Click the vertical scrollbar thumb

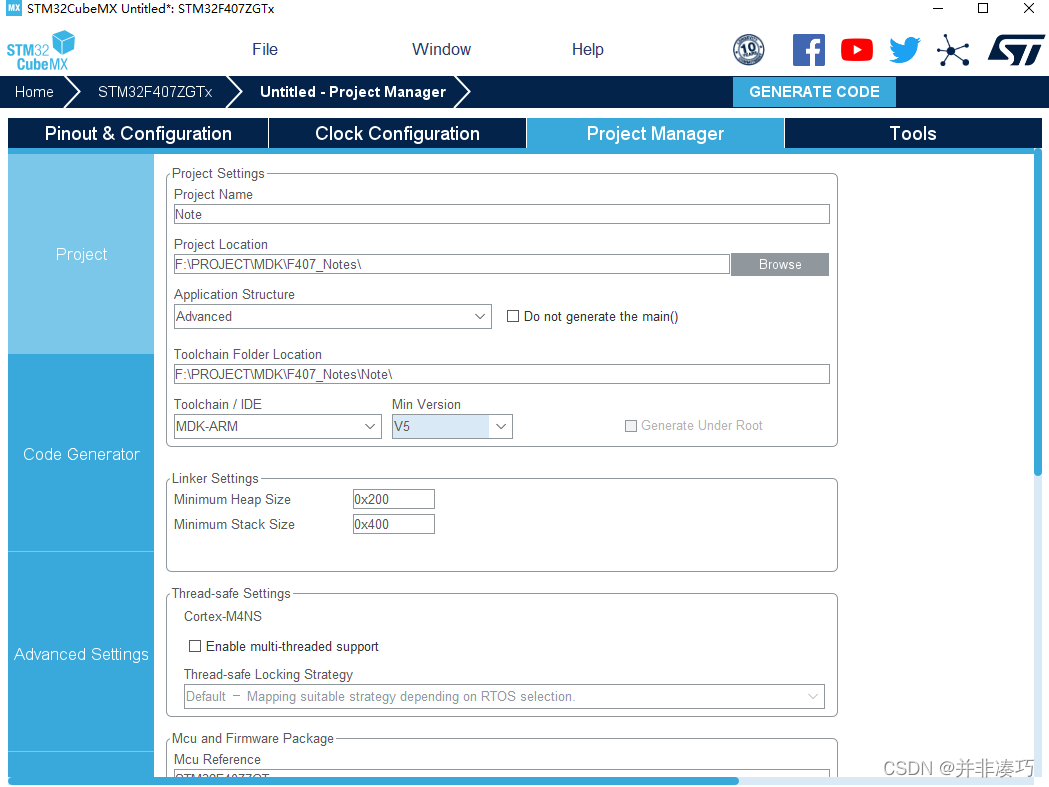coord(1038,313)
